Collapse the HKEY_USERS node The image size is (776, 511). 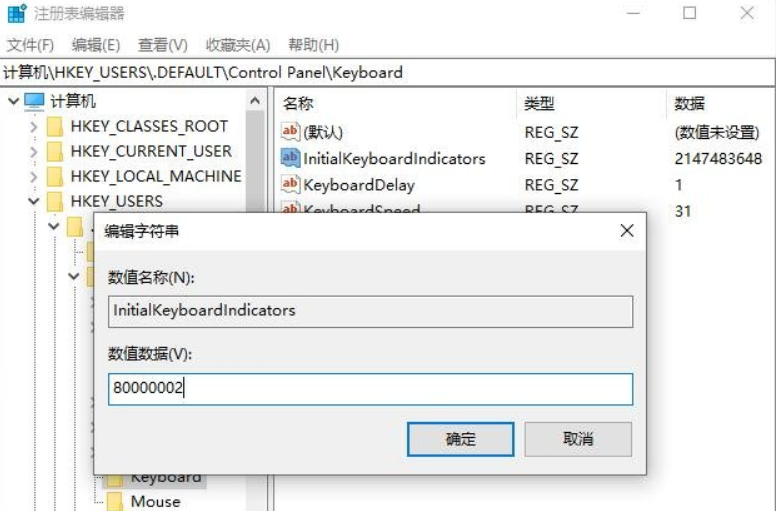[x=33, y=201]
